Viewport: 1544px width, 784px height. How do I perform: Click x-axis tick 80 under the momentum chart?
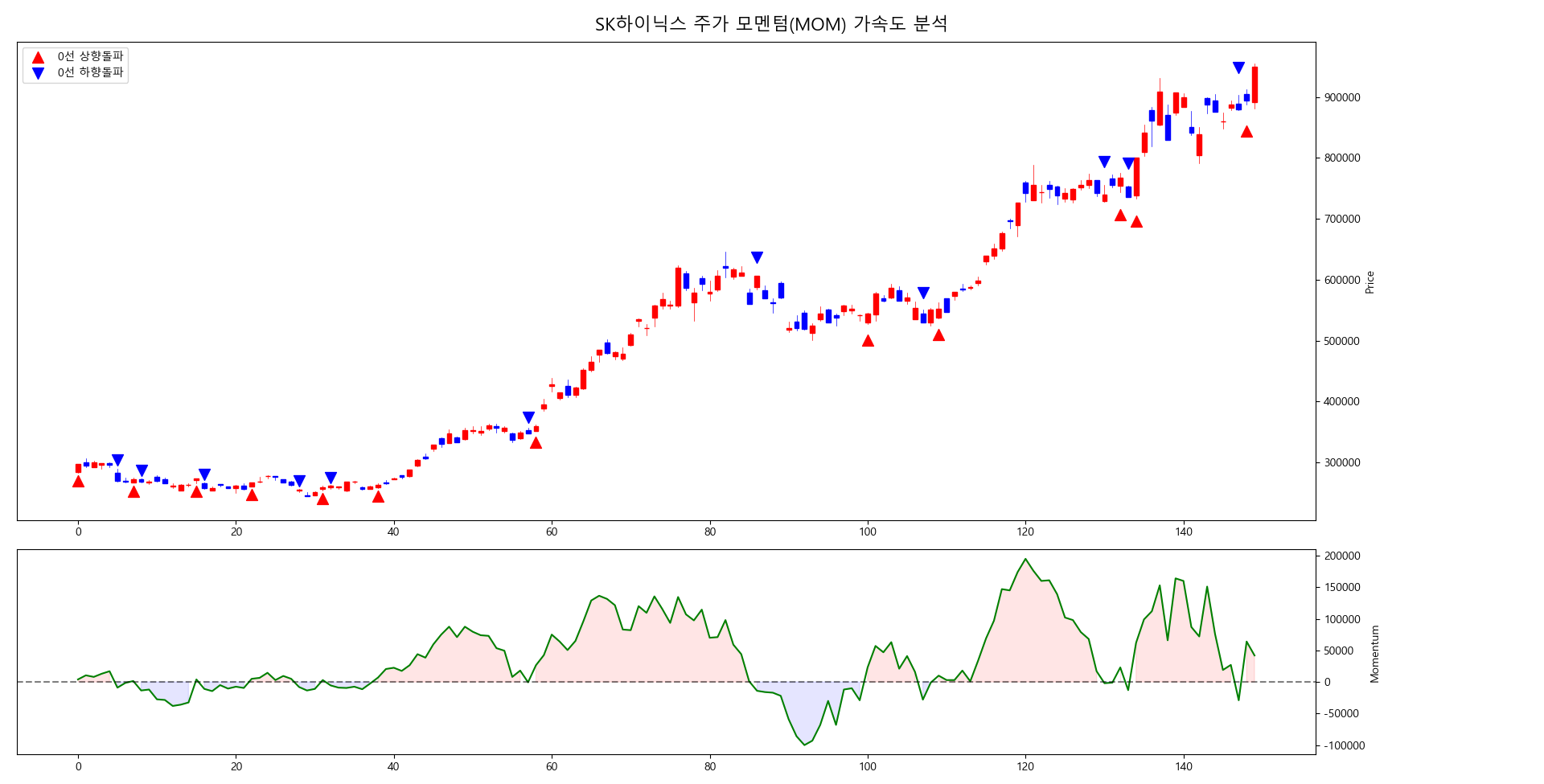(x=710, y=766)
